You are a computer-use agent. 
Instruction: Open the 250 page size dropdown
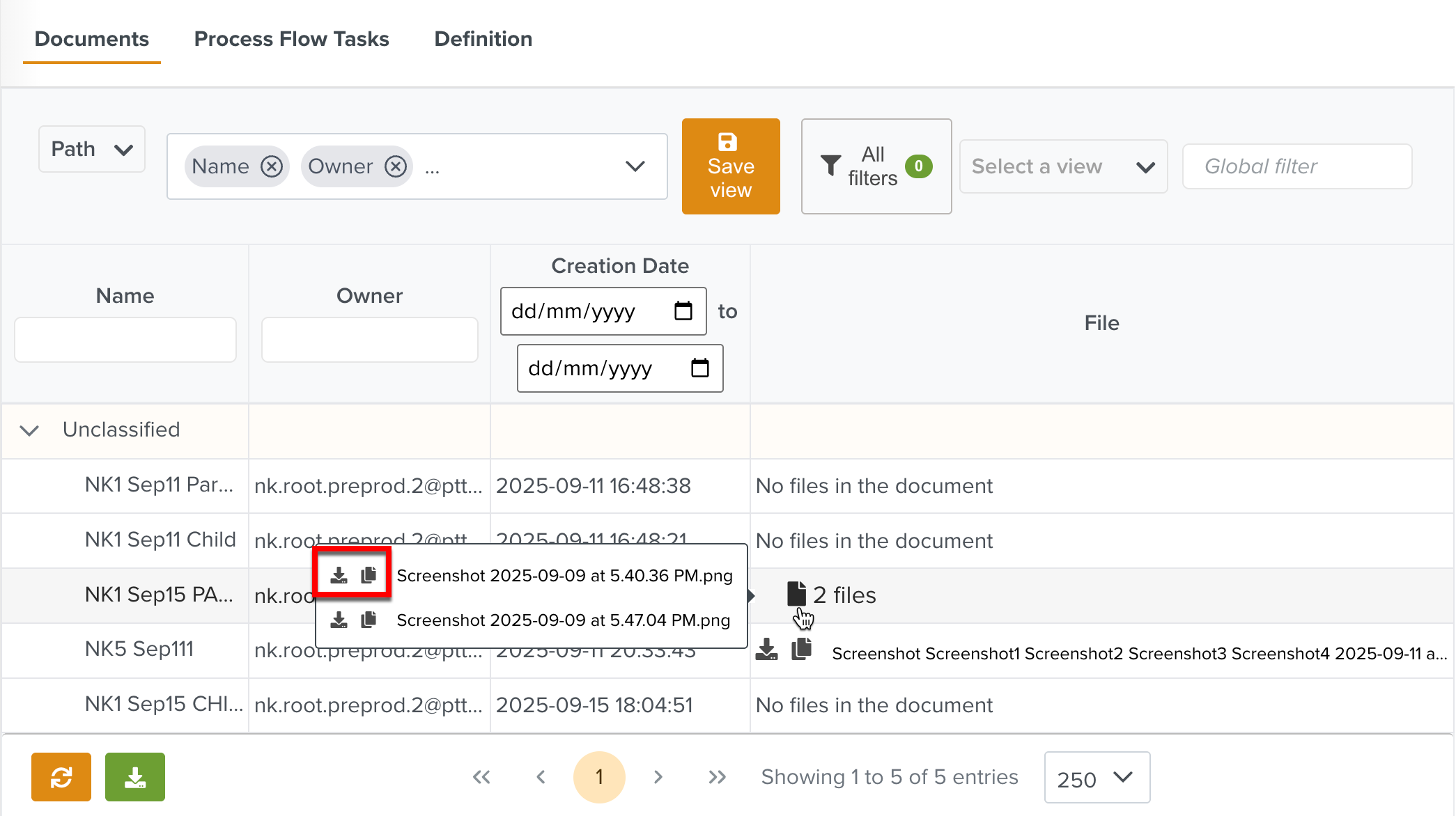click(x=1097, y=777)
